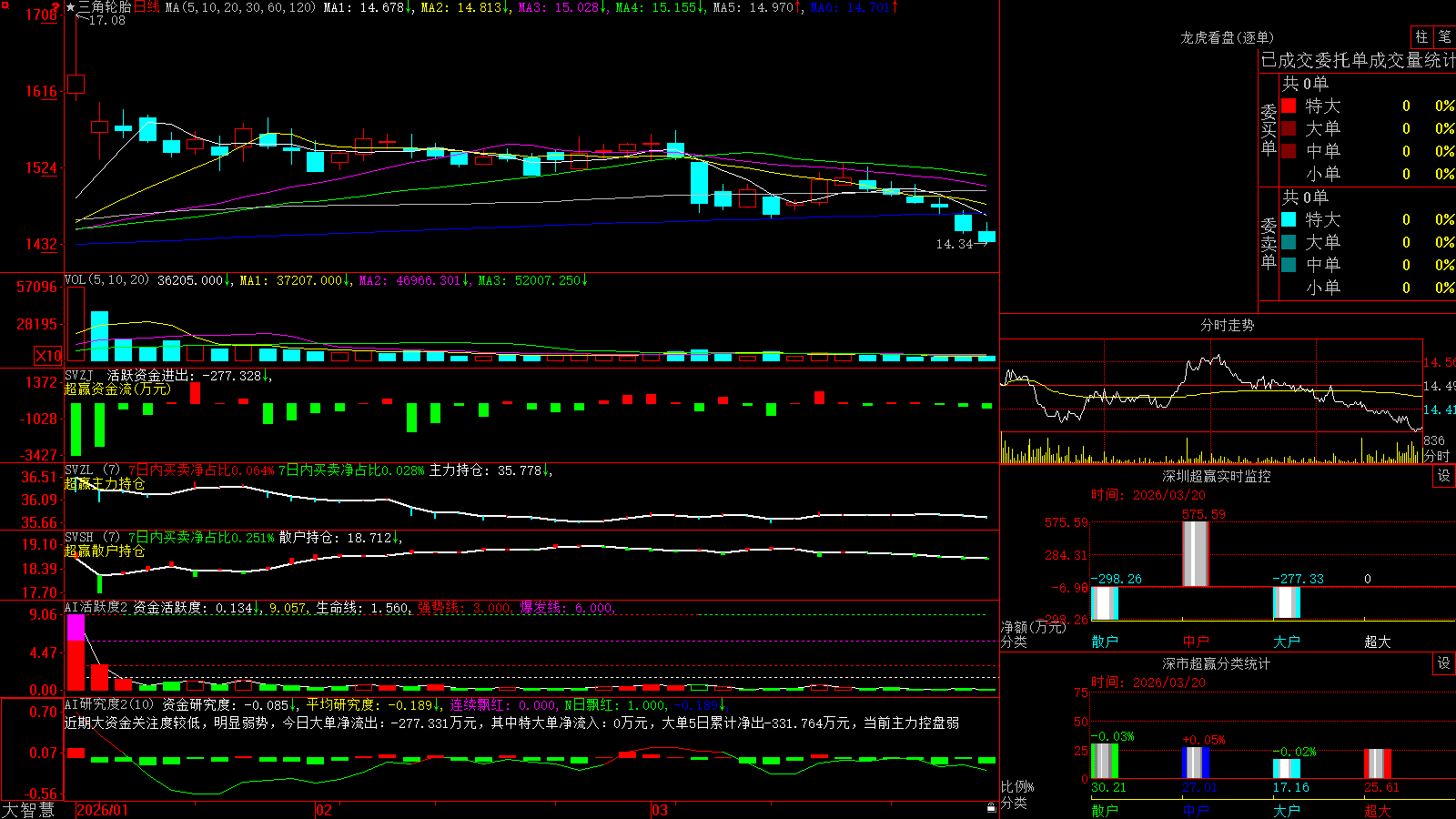
Task: Click the star icon before 三角轮胎
Action: point(71,7)
